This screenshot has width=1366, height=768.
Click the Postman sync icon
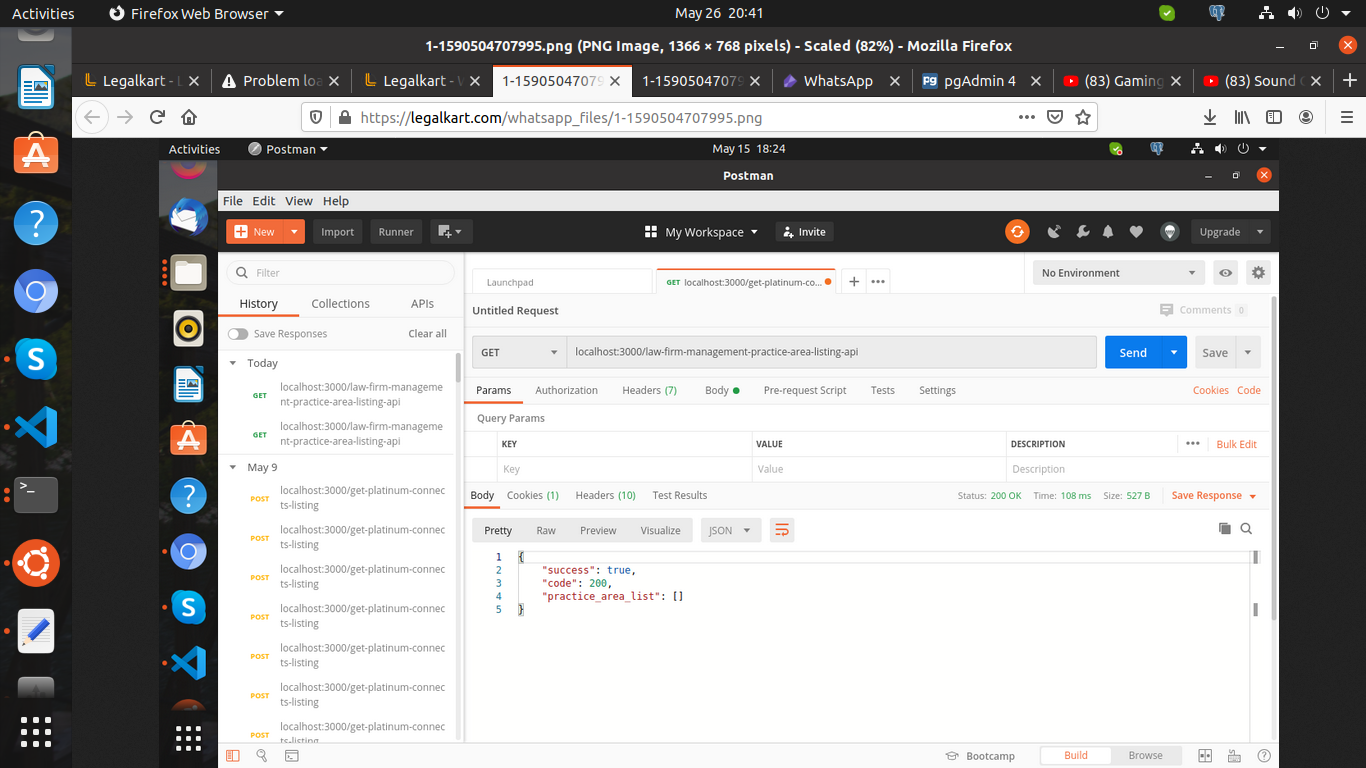click(1017, 232)
